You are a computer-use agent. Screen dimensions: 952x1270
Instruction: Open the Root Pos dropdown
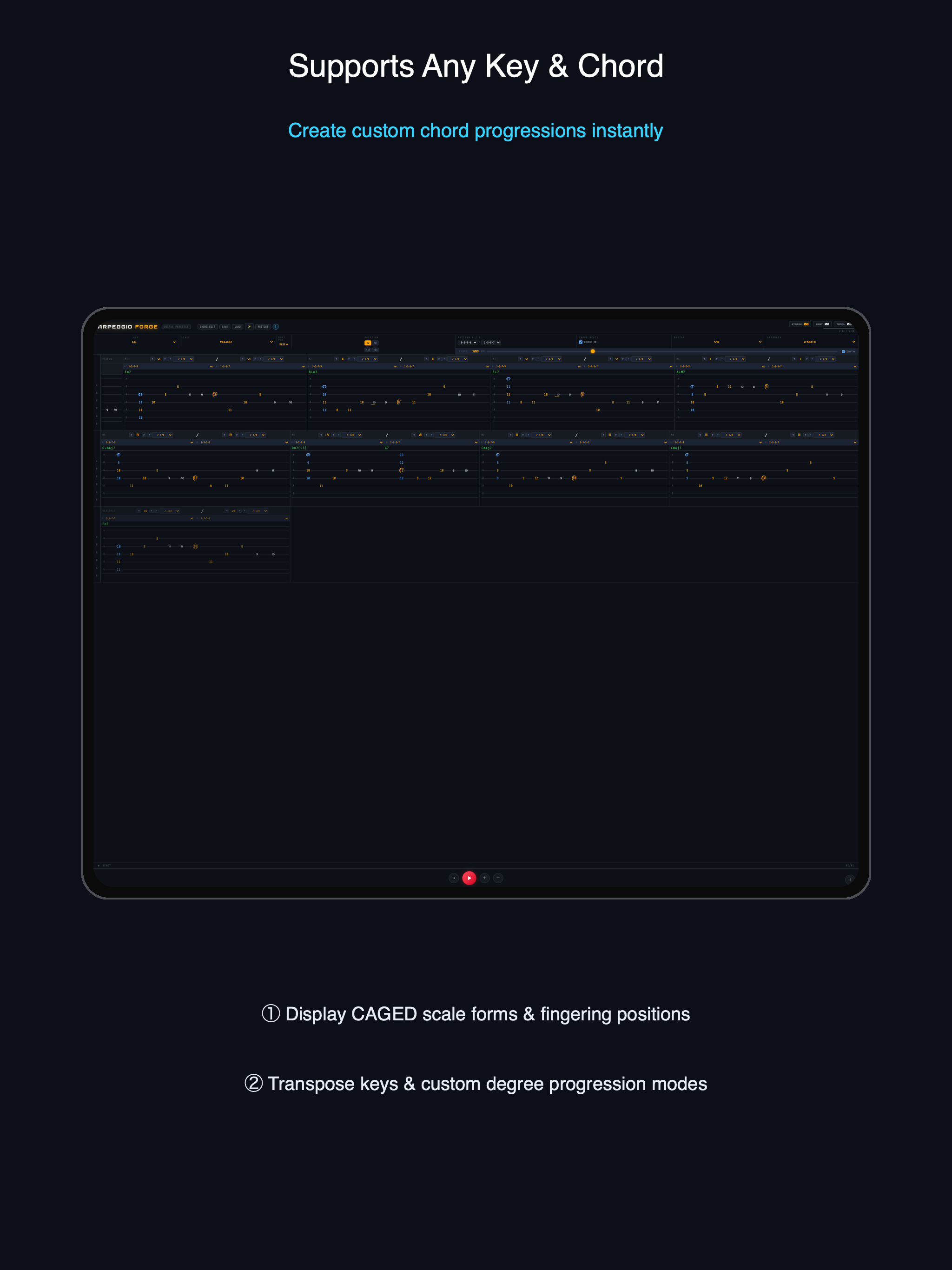click(284, 344)
